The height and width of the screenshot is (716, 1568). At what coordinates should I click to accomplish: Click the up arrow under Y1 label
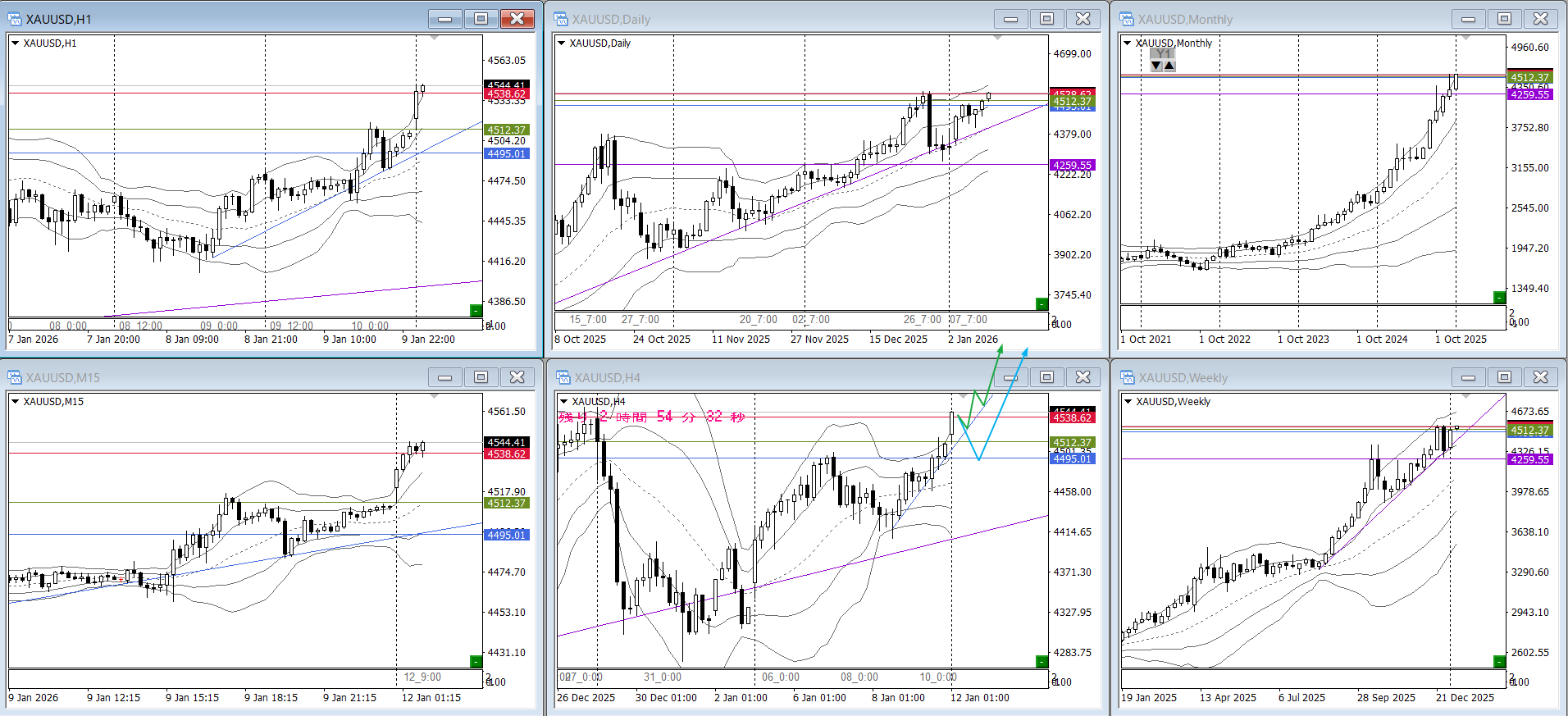coord(1169,66)
